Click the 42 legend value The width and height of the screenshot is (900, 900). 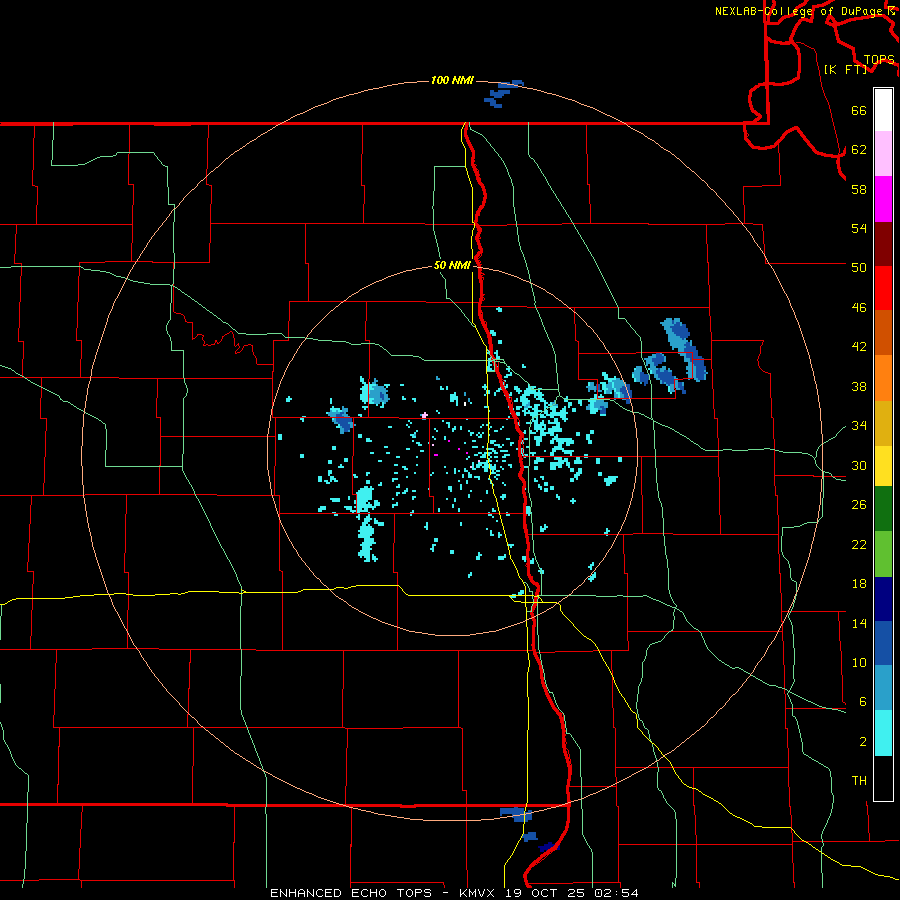(x=859, y=346)
